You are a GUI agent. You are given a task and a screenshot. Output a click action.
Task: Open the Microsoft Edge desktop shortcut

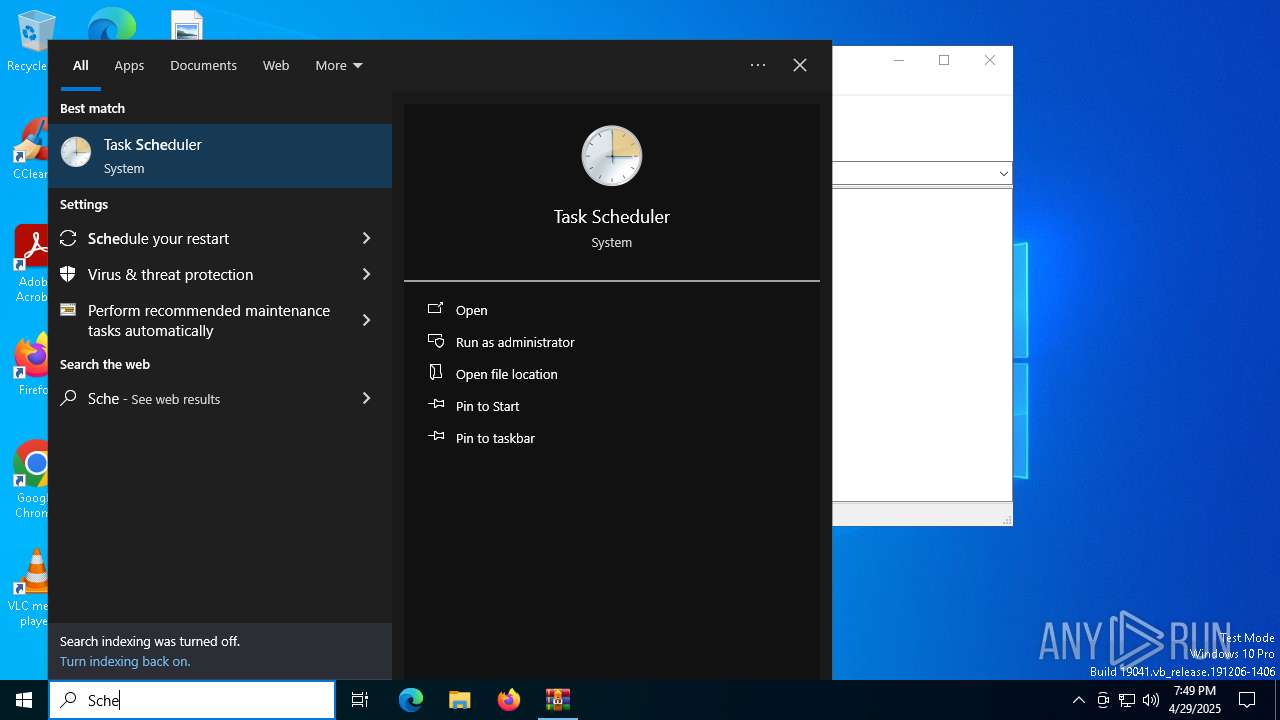(x=111, y=24)
